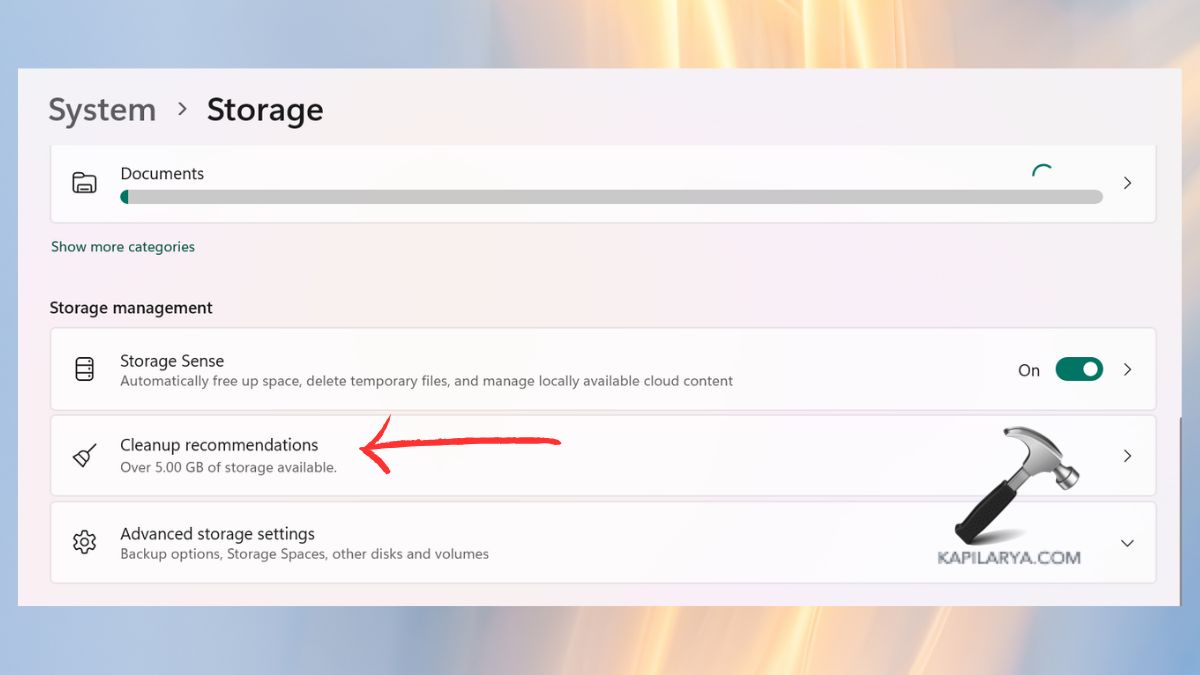Open Cleanup recommendations to free 5 GB

click(219, 445)
